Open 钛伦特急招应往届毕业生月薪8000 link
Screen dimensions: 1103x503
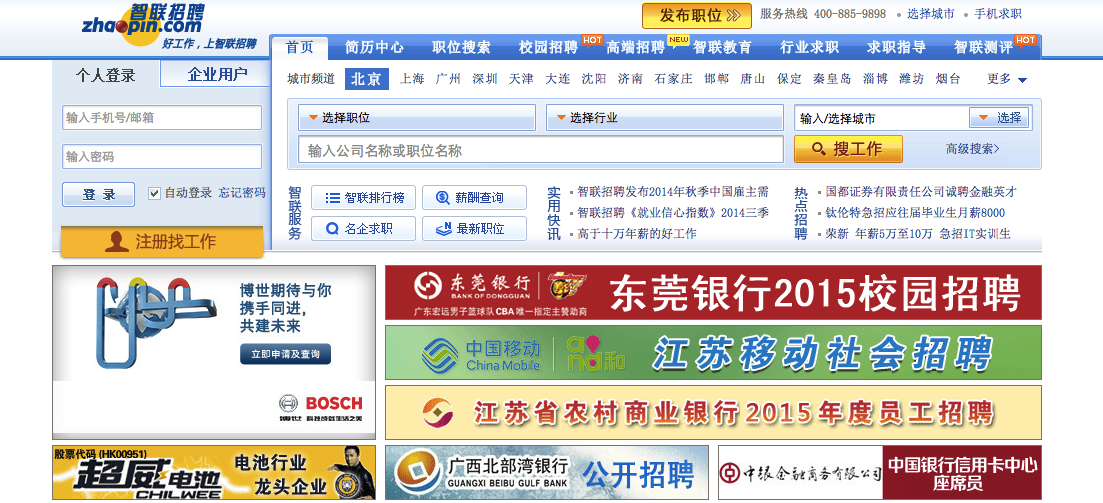915,212
